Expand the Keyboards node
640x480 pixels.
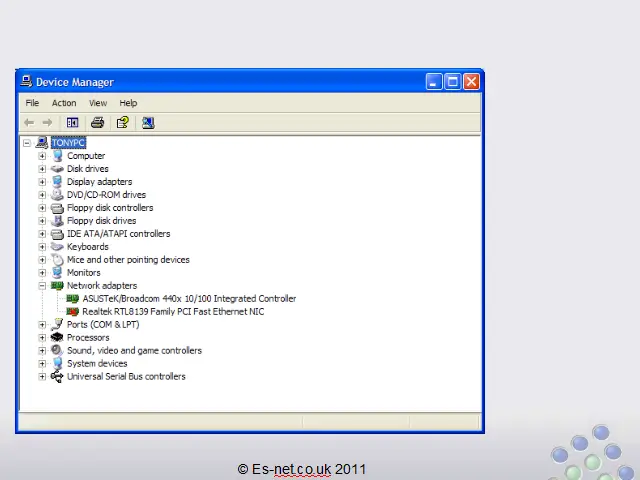pos(42,247)
